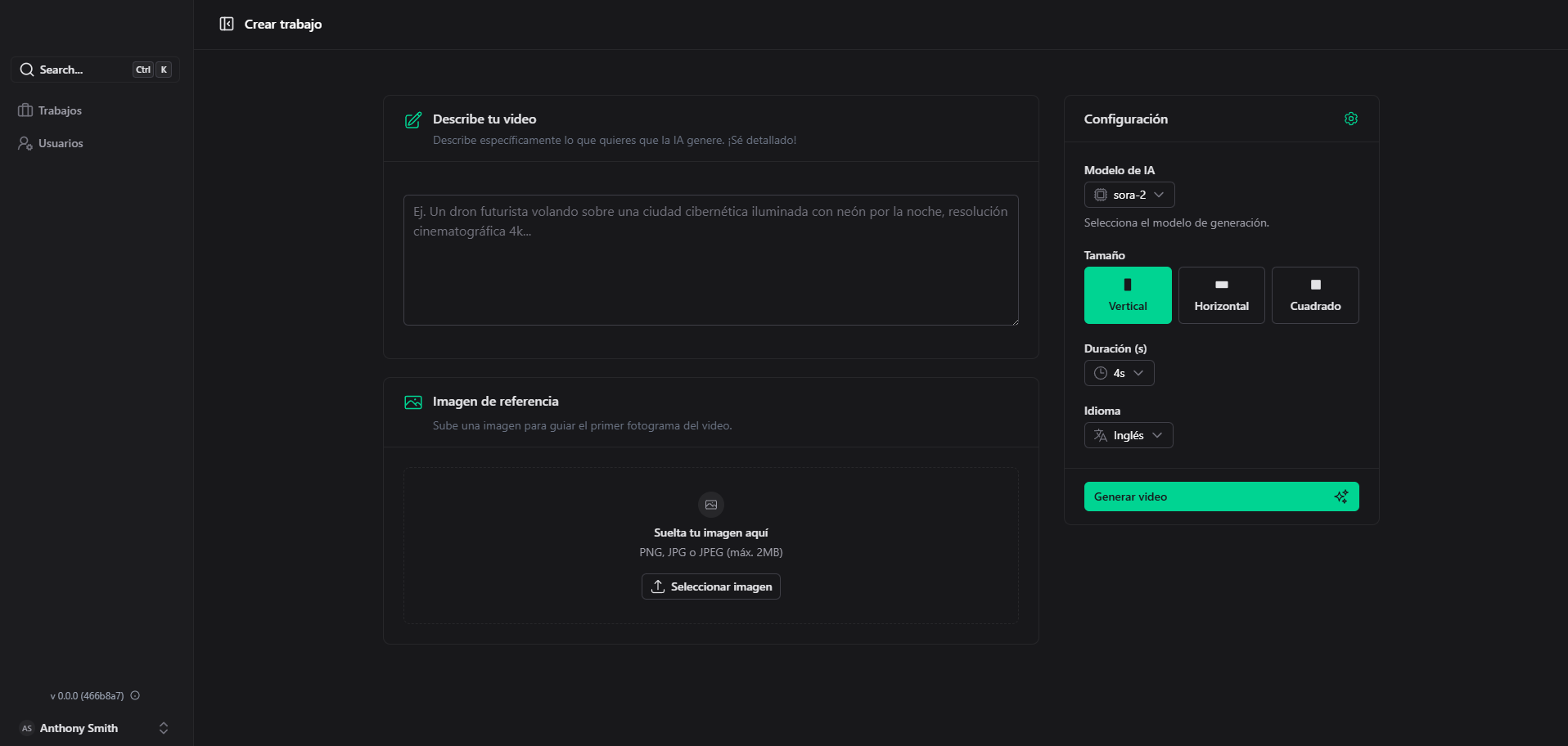Select the Vertical size option
This screenshot has height=746, width=1568.
(1128, 295)
